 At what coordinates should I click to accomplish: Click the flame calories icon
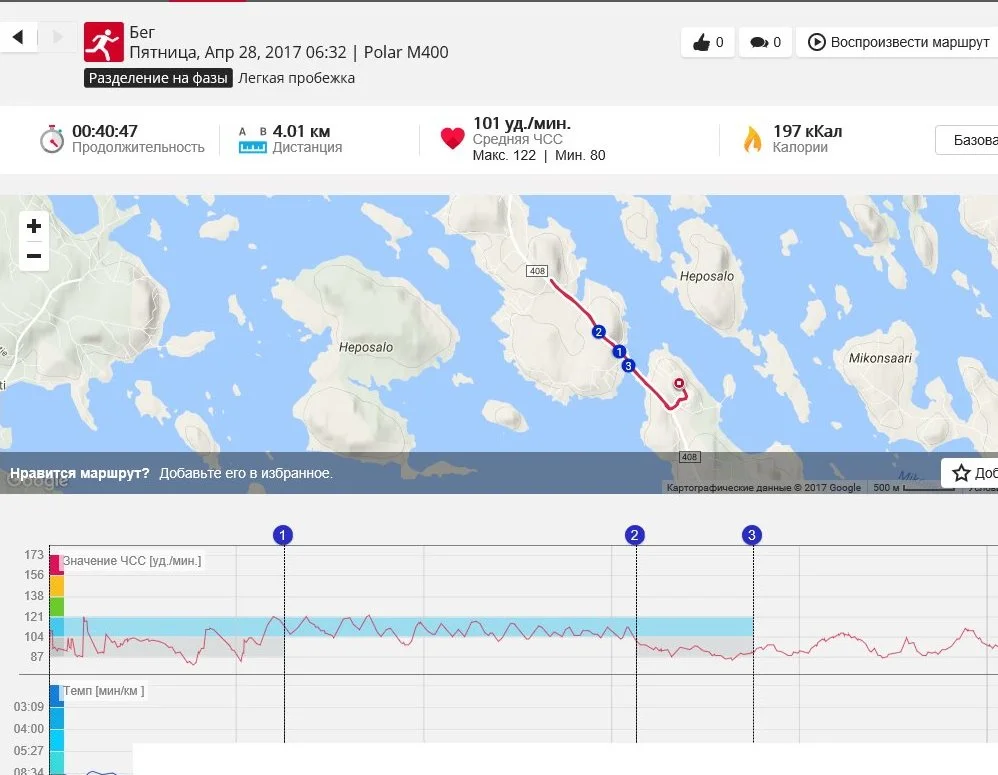pos(752,139)
